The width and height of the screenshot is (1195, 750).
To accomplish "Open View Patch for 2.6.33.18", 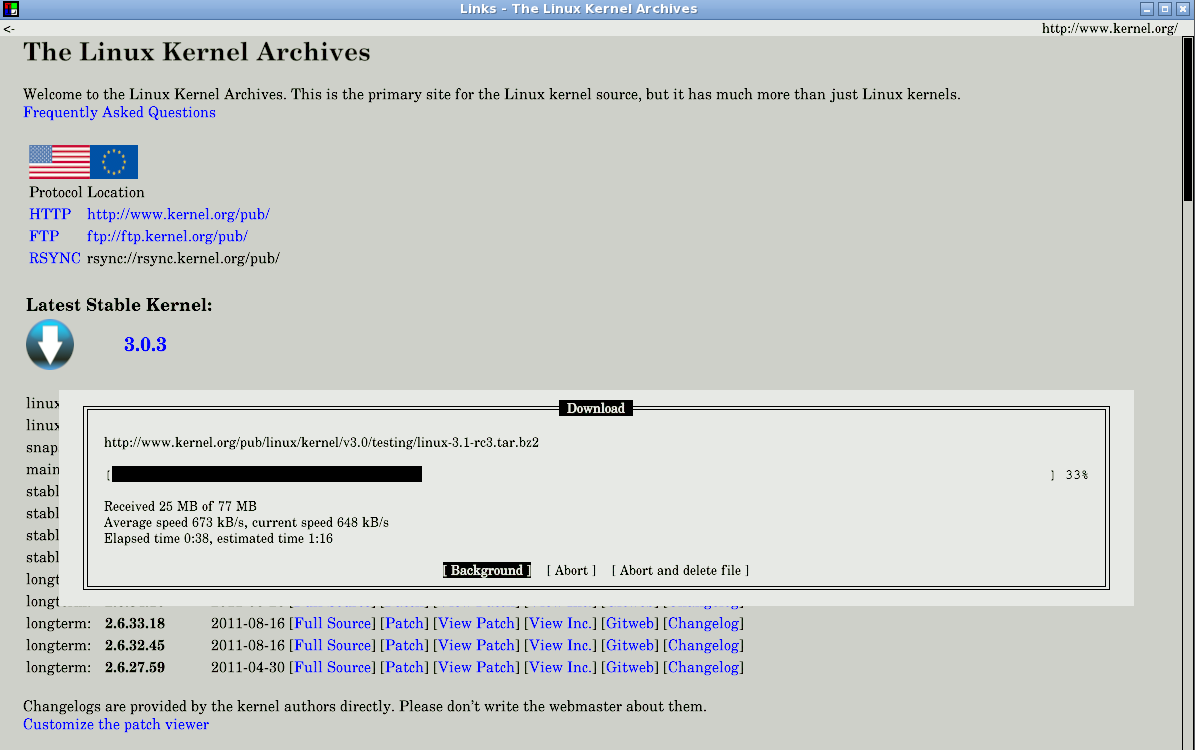I will point(476,623).
